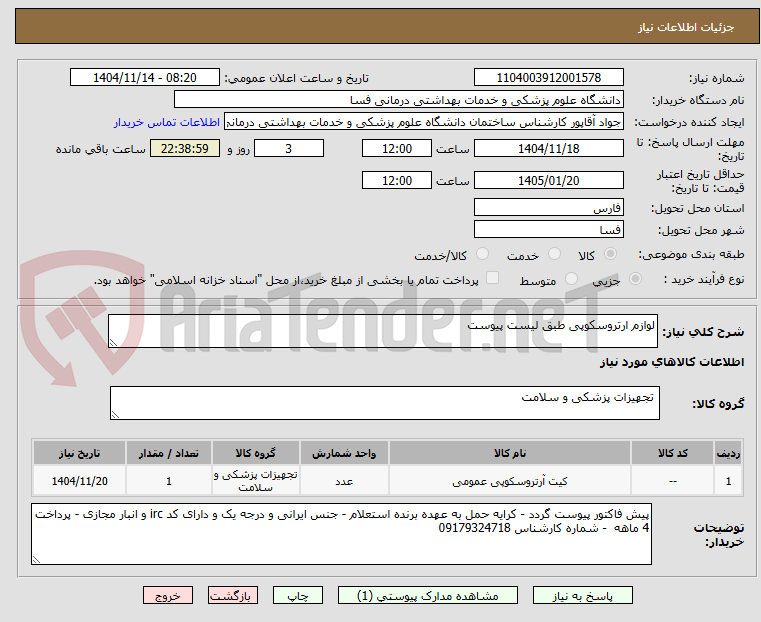
Task: Click the واحد شمارش column header
Action: [x=344, y=453]
